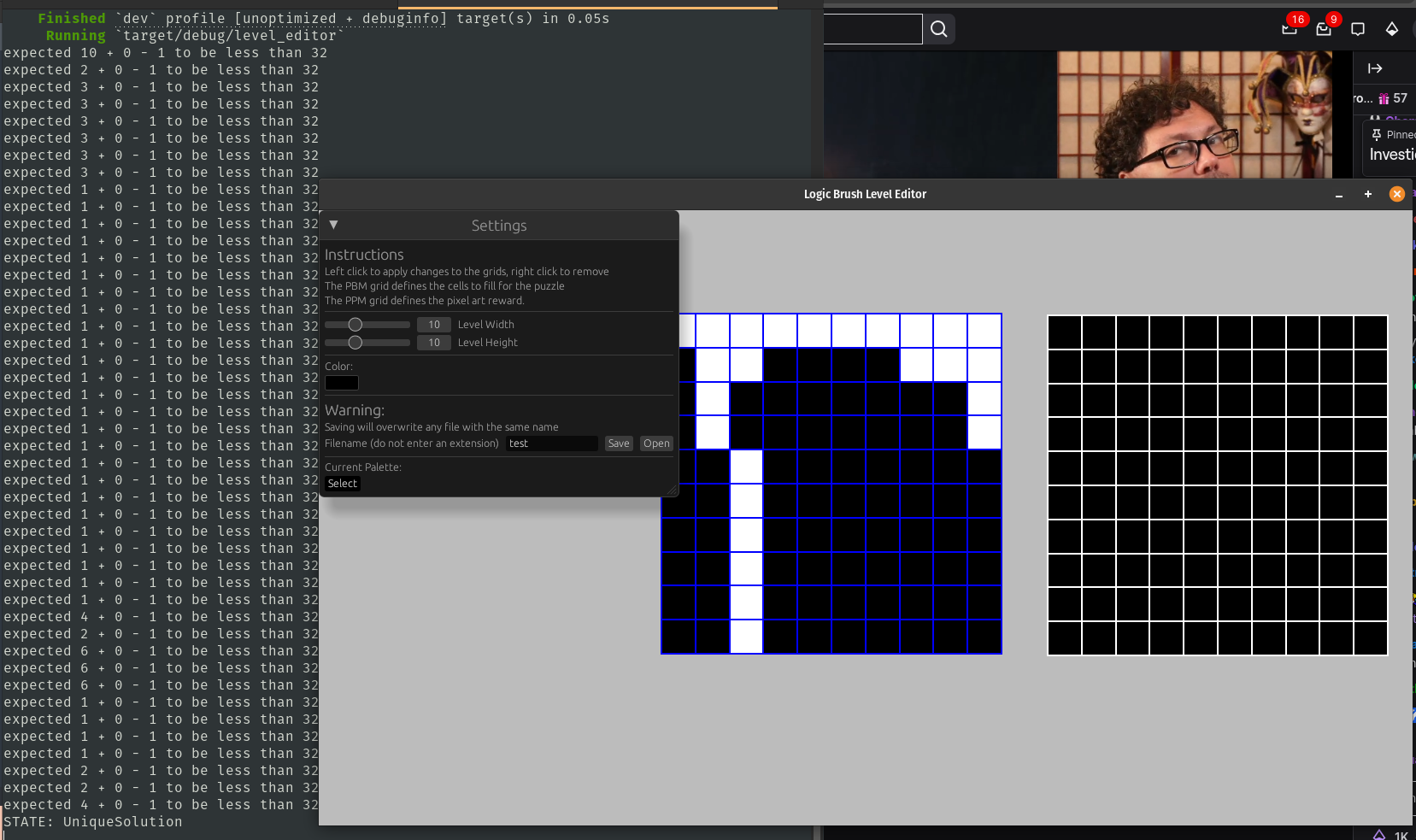The image size is (1416, 840).
Task: Click the top-left cell of the right grid
Action: pyautogui.click(x=1065, y=332)
